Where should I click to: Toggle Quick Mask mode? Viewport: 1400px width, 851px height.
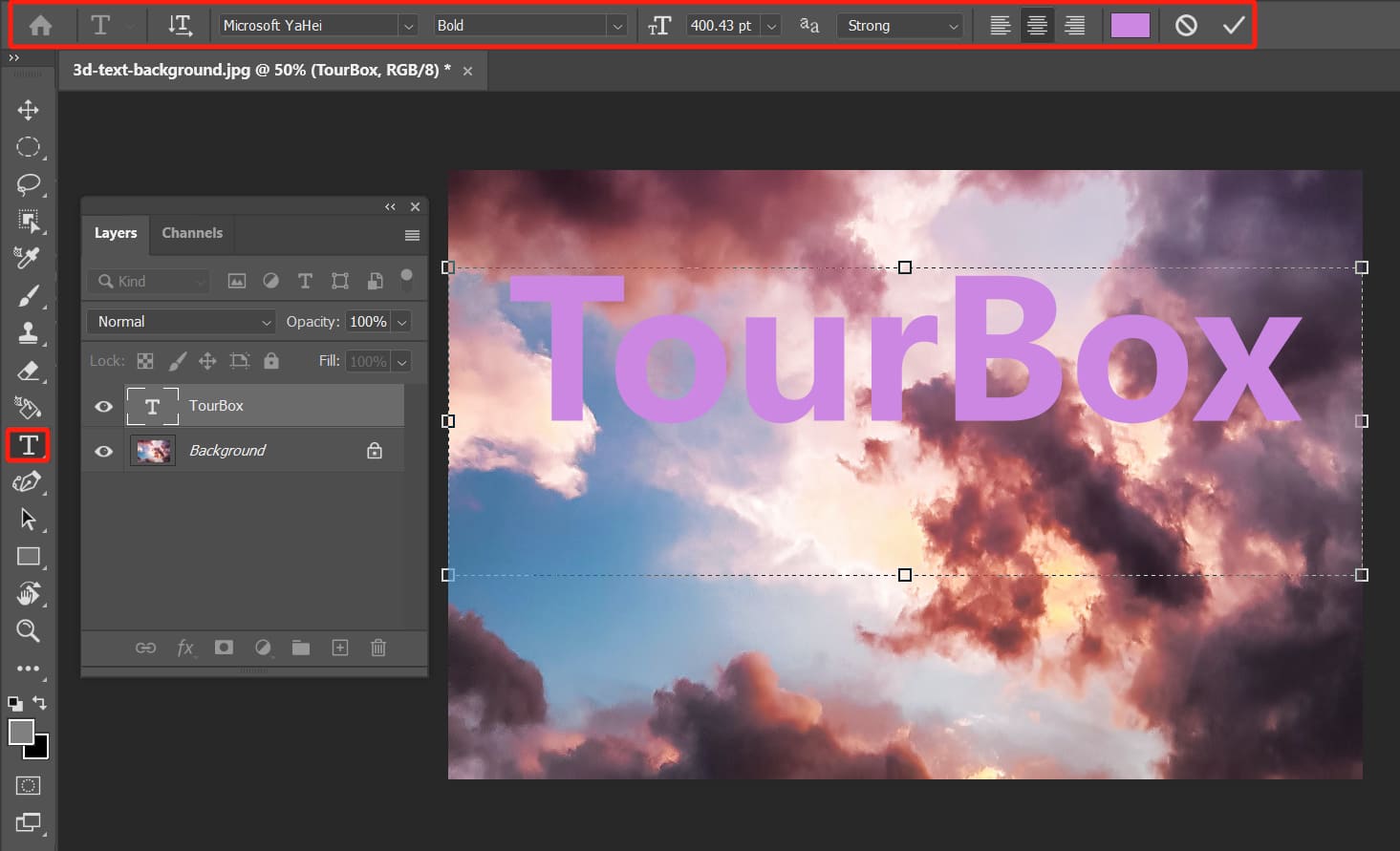pos(28,786)
